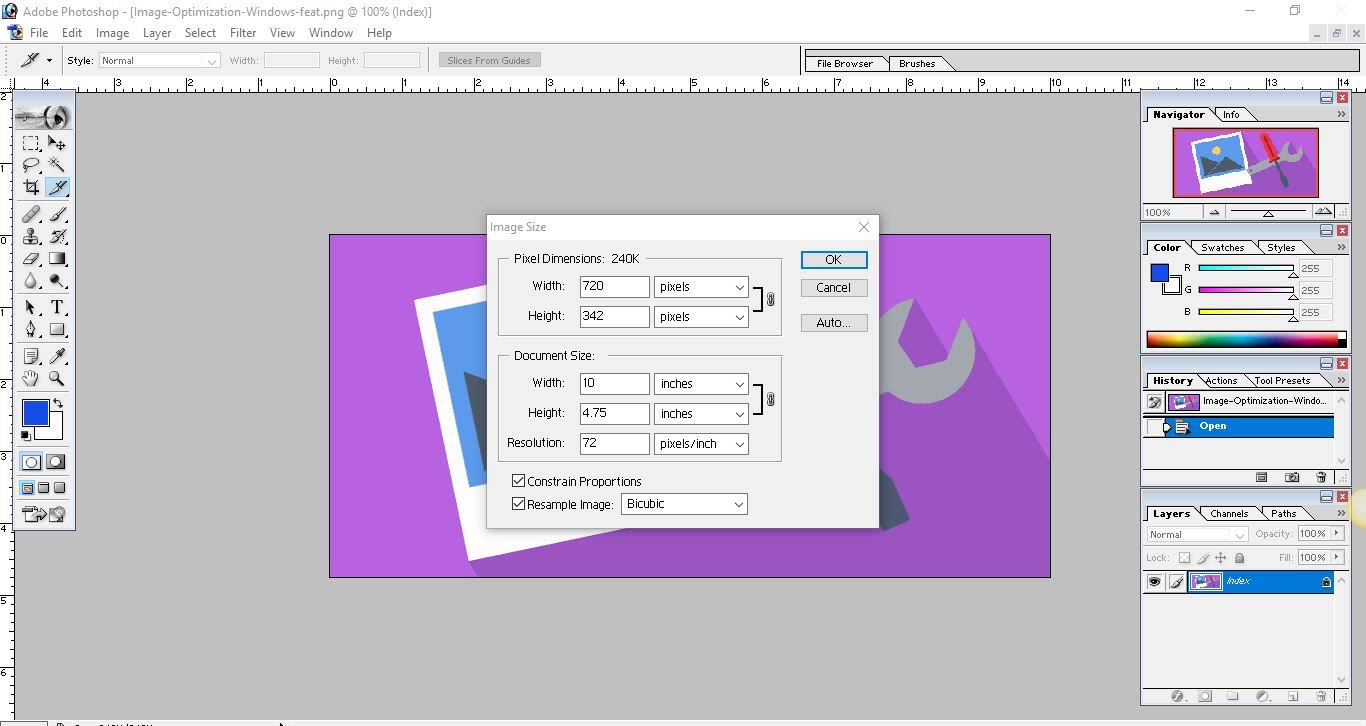Open the foreground color swatch
This screenshot has width=1366, height=726.
[34, 412]
